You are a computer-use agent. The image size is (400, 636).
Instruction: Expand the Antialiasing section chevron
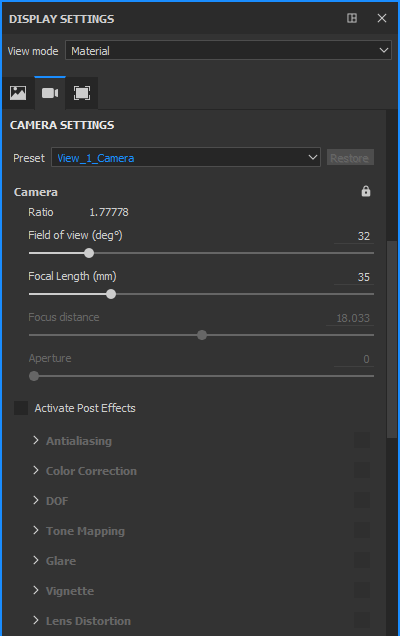[36, 440]
